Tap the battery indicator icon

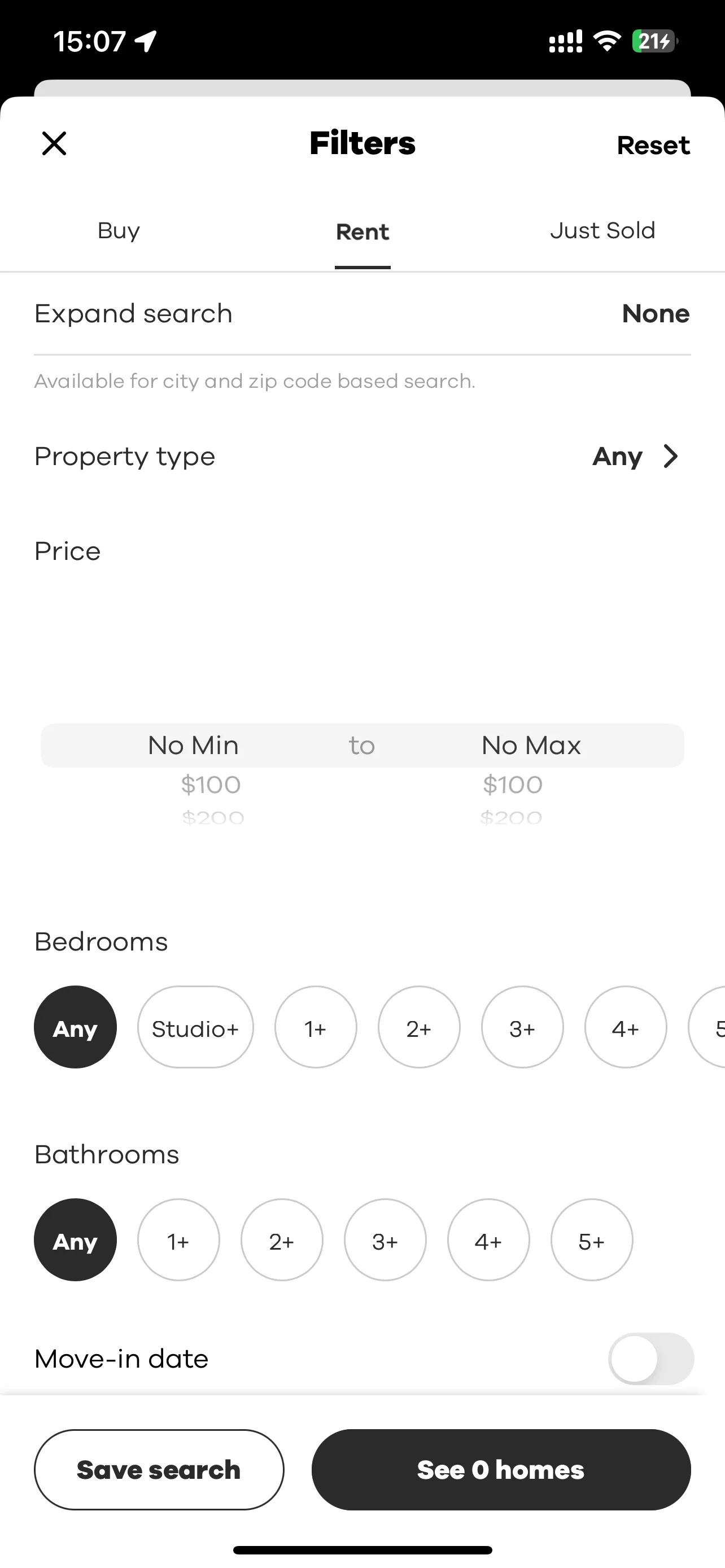[655, 41]
